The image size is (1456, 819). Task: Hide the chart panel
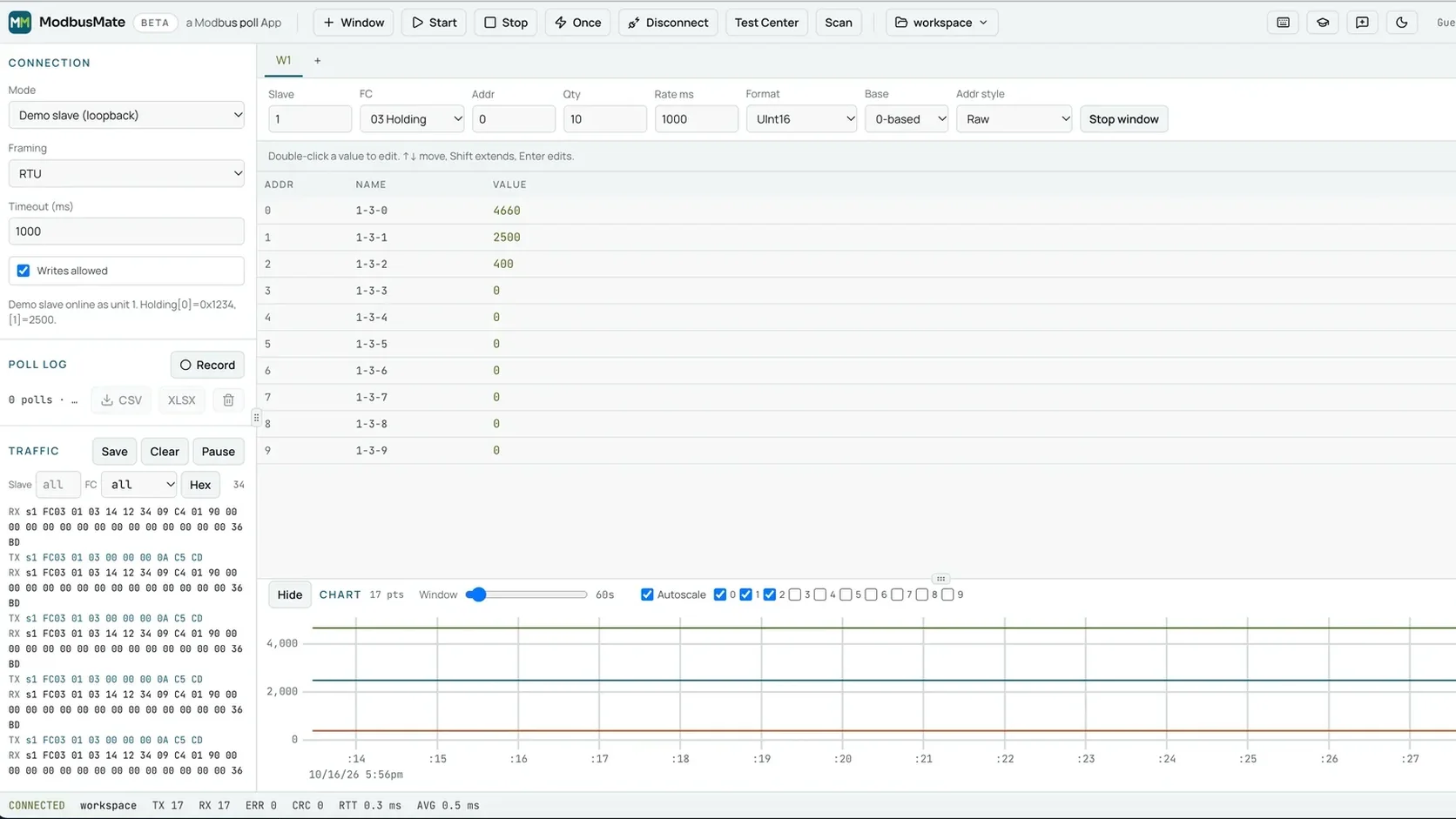pyautogui.click(x=290, y=594)
